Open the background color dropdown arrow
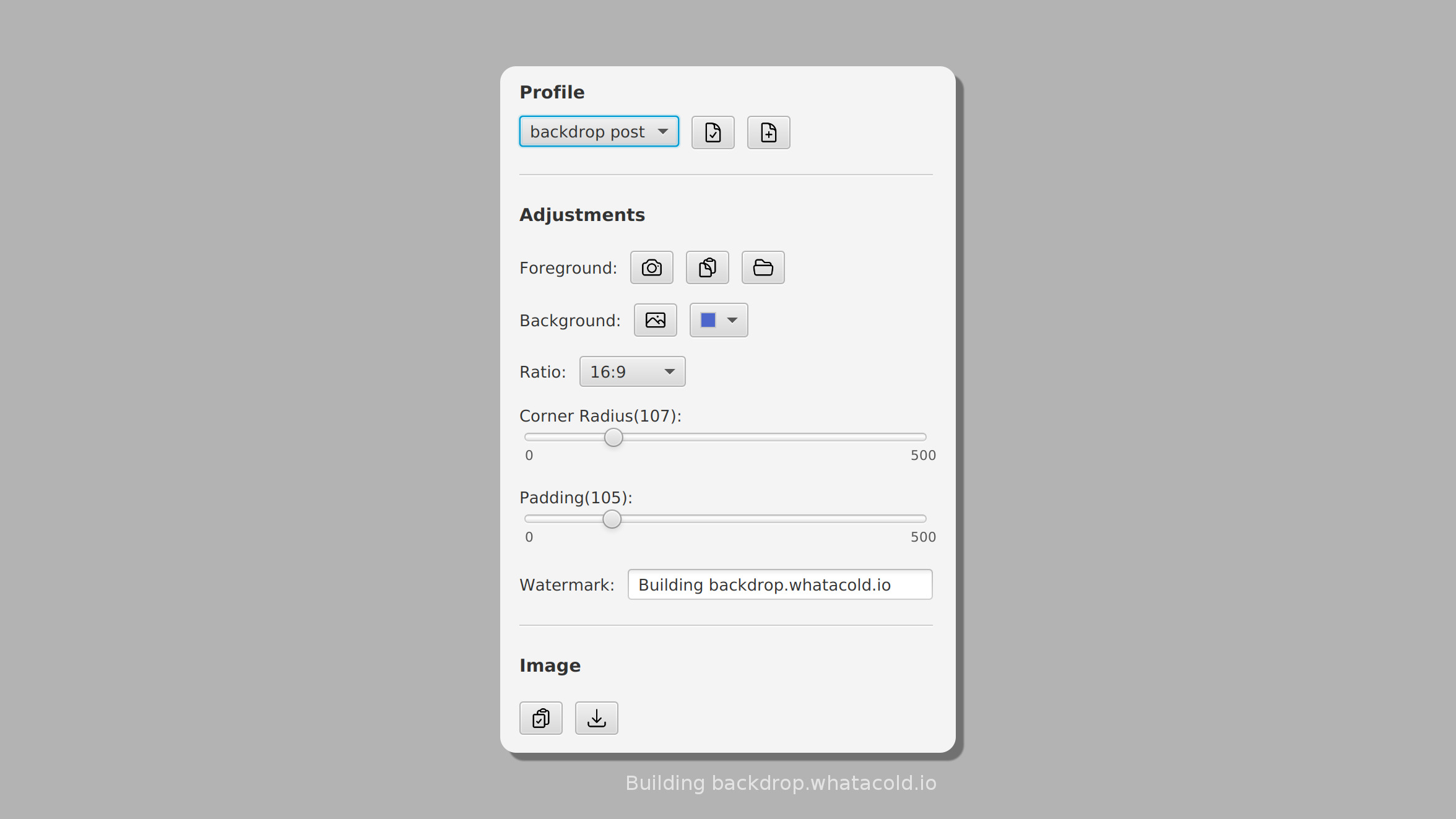1456x819 pixels. (x=733, y=320)
